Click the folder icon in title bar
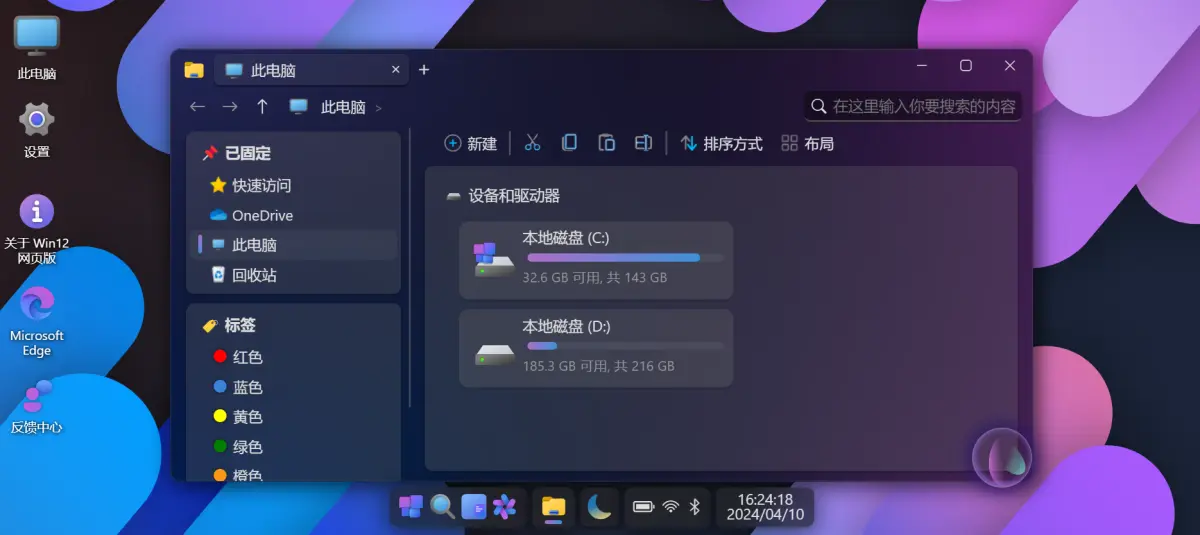Image resolution: width=1200 pixels, height=535 pixels. (194, 70)
